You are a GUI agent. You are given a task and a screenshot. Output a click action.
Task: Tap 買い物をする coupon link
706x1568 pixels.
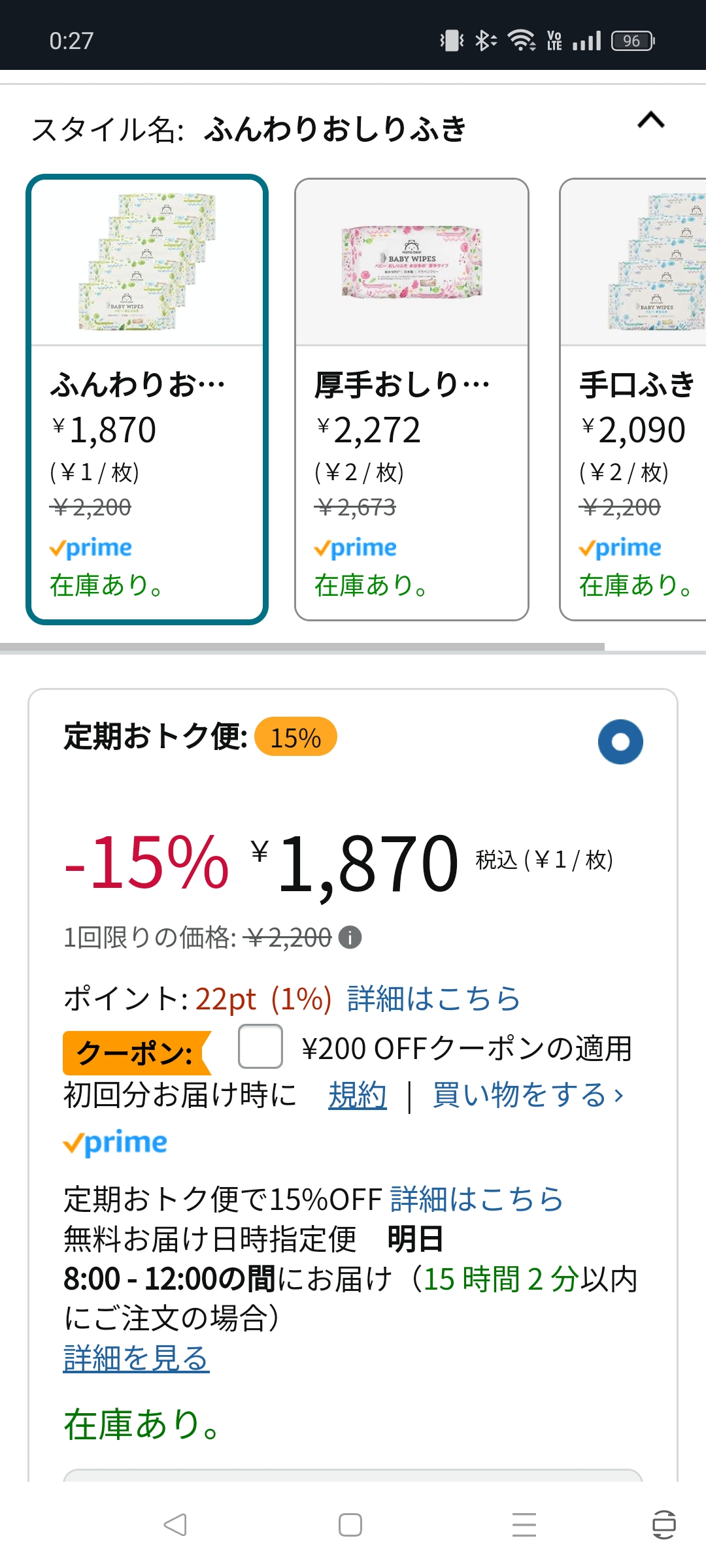528,1095
